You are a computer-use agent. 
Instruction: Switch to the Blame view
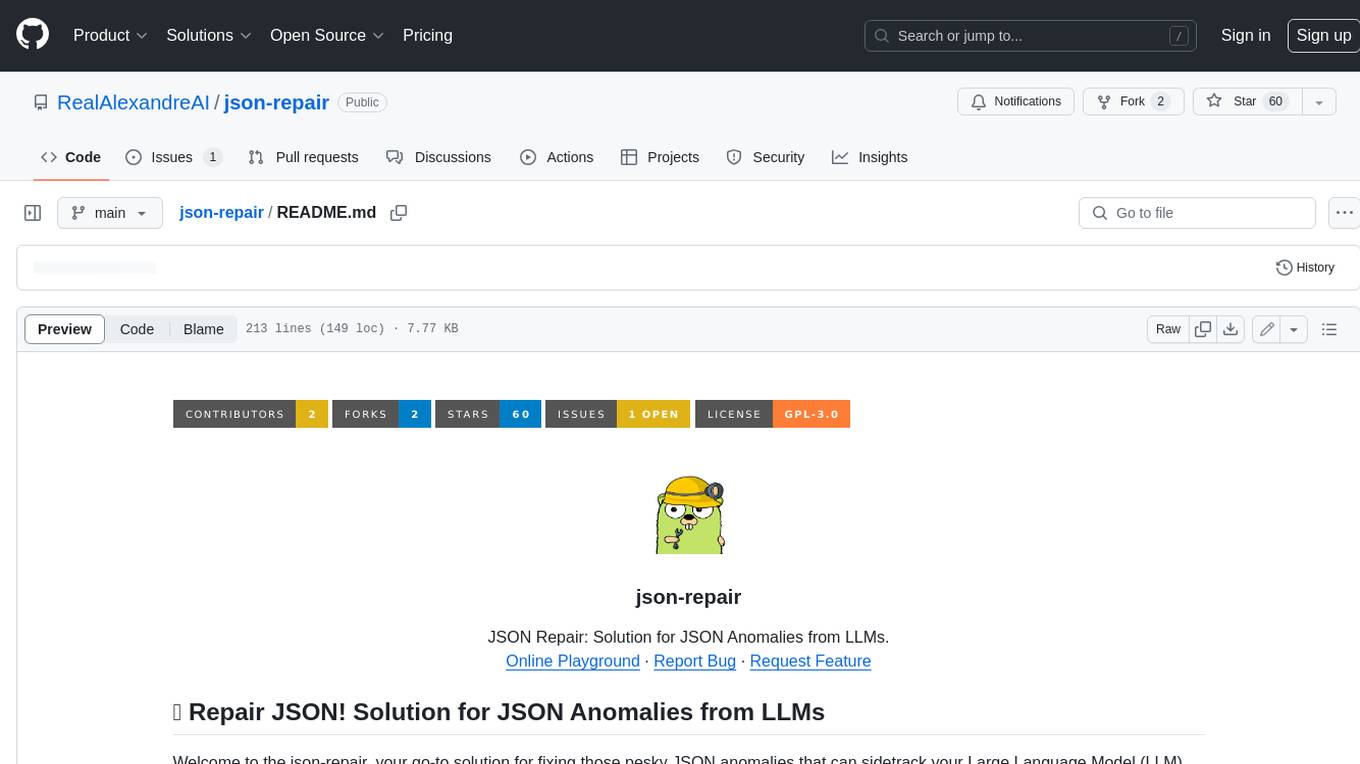click(x=204, y=329)
